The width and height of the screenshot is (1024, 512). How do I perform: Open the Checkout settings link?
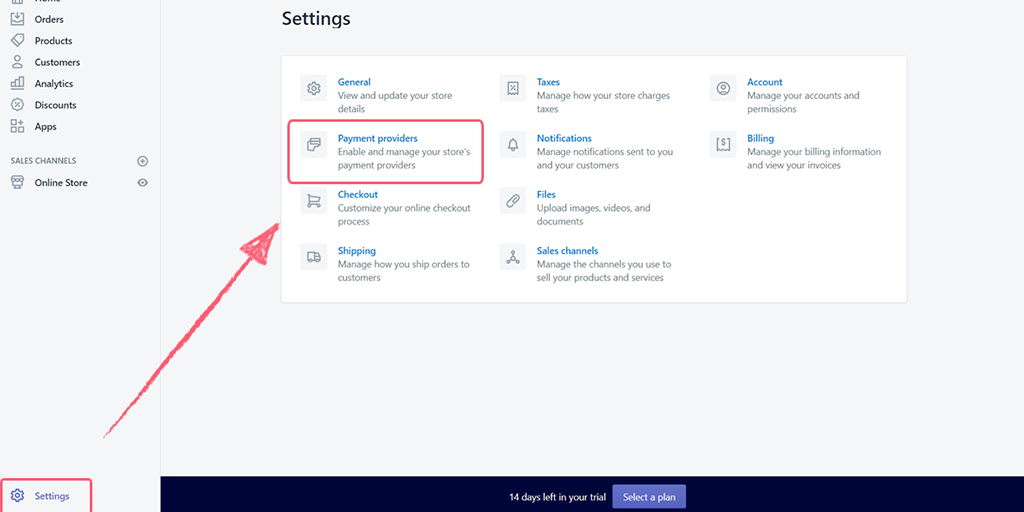(x=357, y=195)
